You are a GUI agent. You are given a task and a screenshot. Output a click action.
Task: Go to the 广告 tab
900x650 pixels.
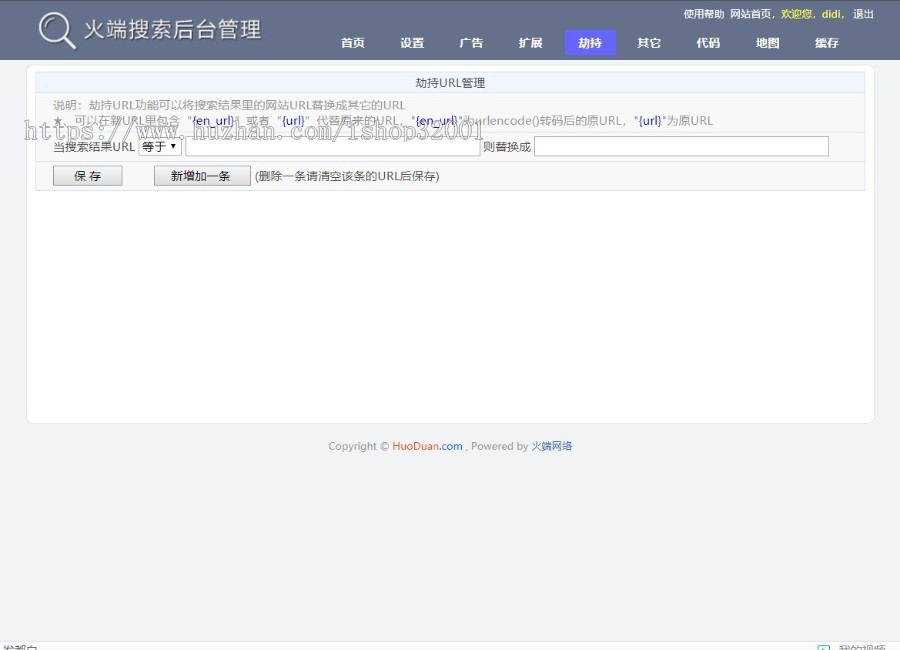click(x=471, y=43)
